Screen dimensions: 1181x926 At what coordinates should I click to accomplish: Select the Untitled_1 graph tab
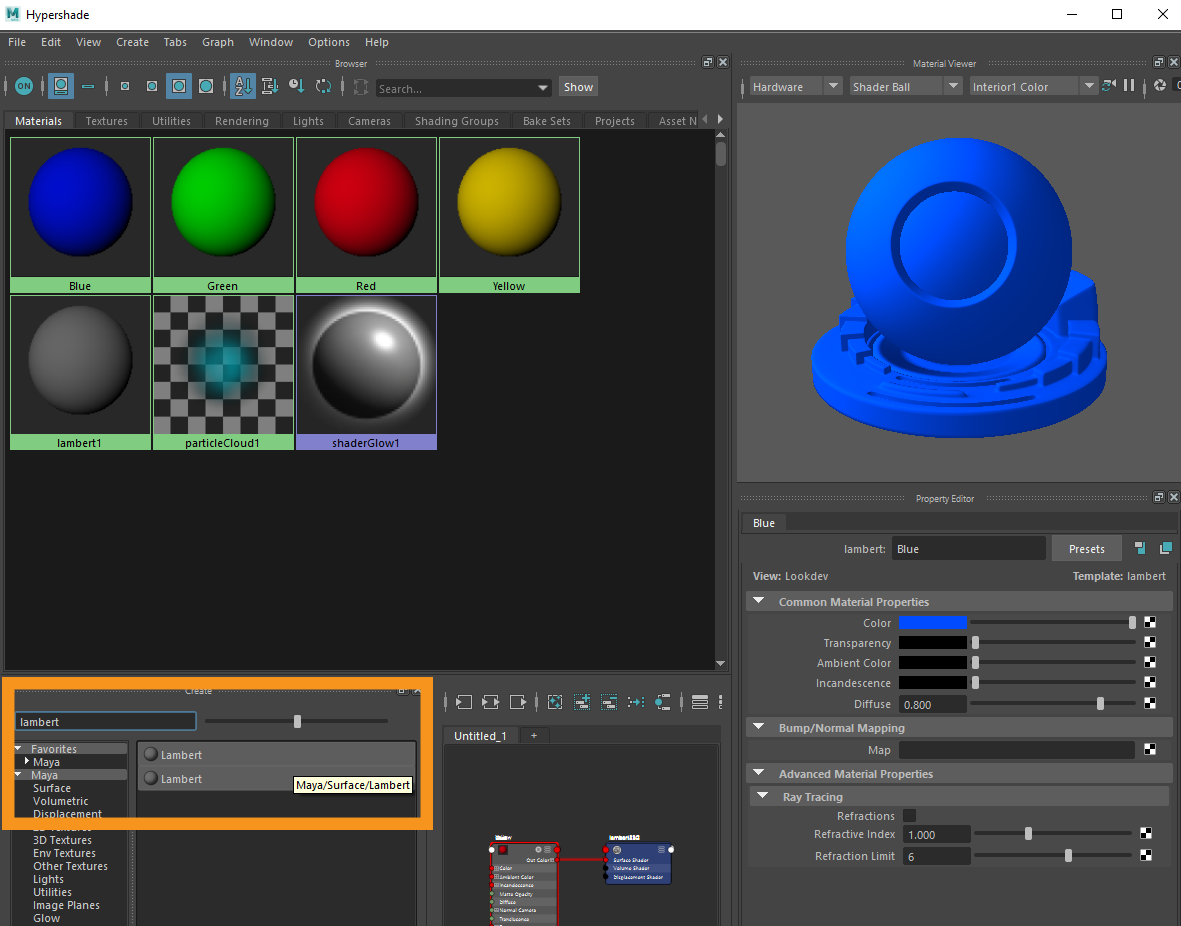[480, 735]
